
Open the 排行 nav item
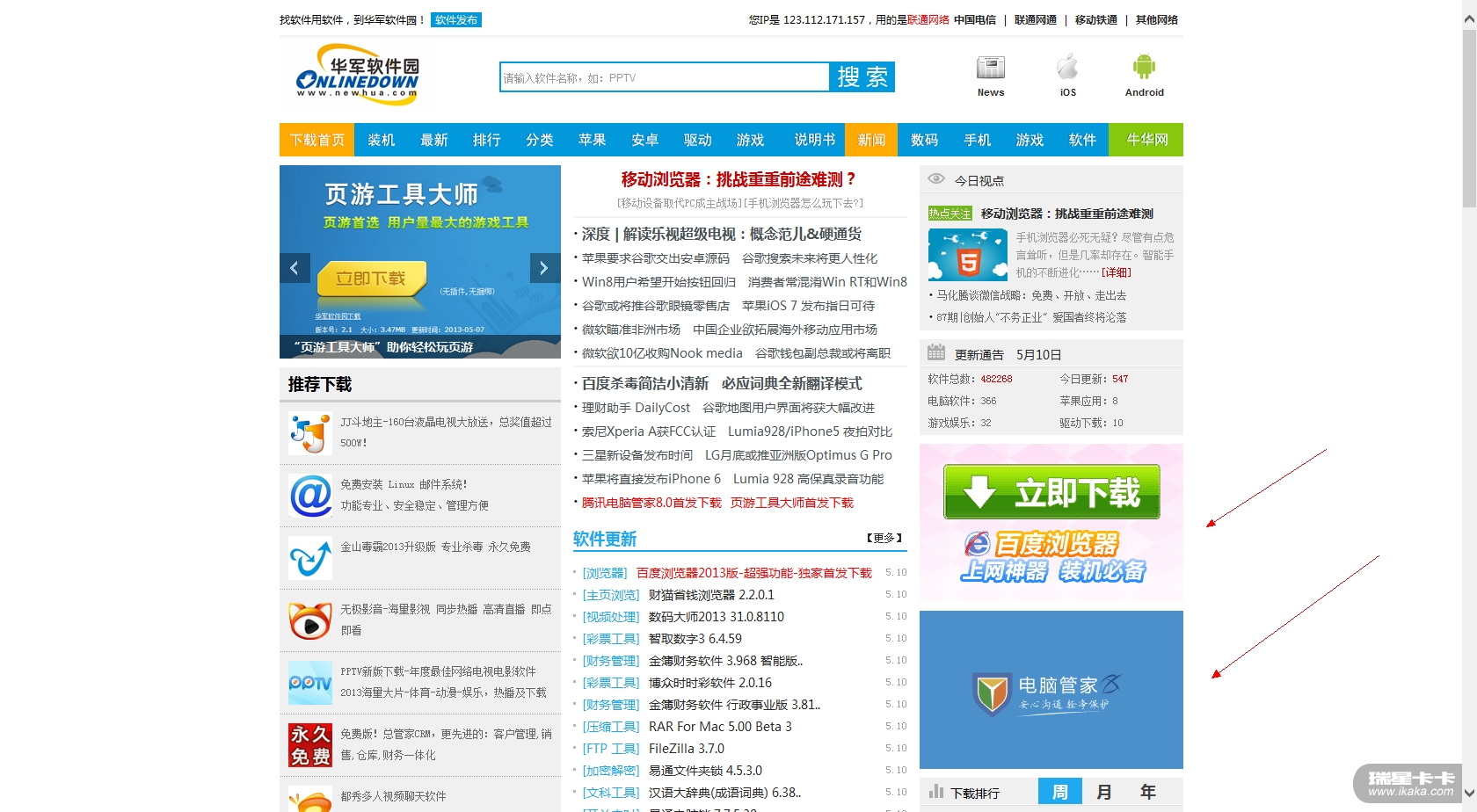click(x=487, y=140)
